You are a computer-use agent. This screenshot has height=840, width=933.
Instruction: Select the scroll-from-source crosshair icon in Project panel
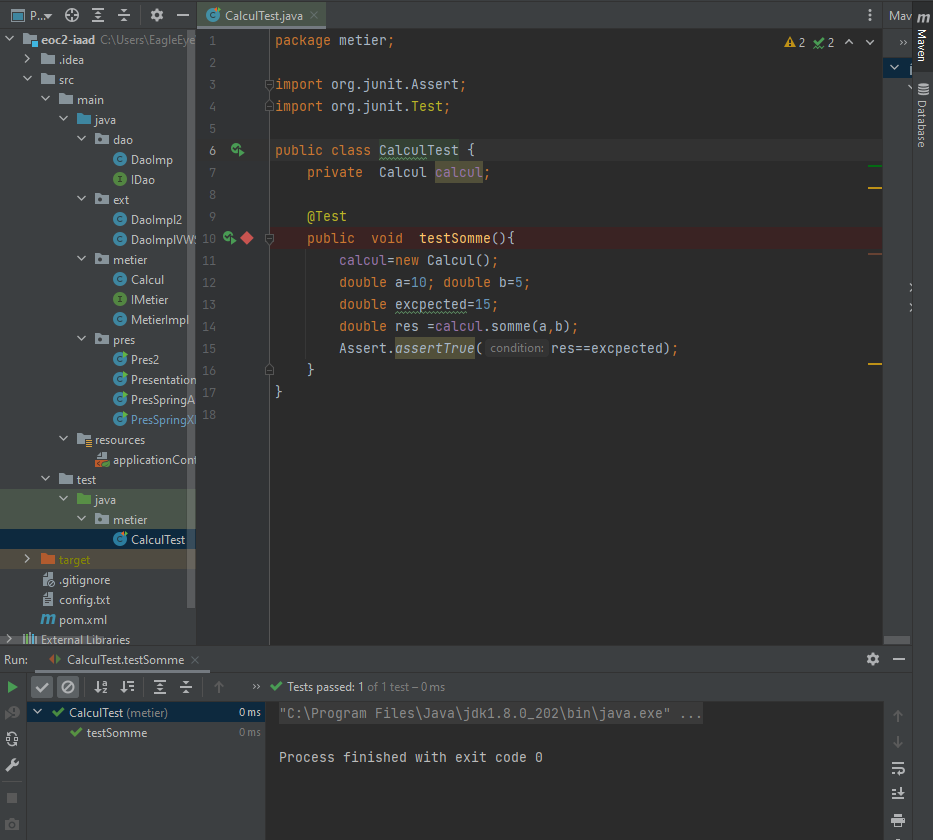tap(71, 15)
